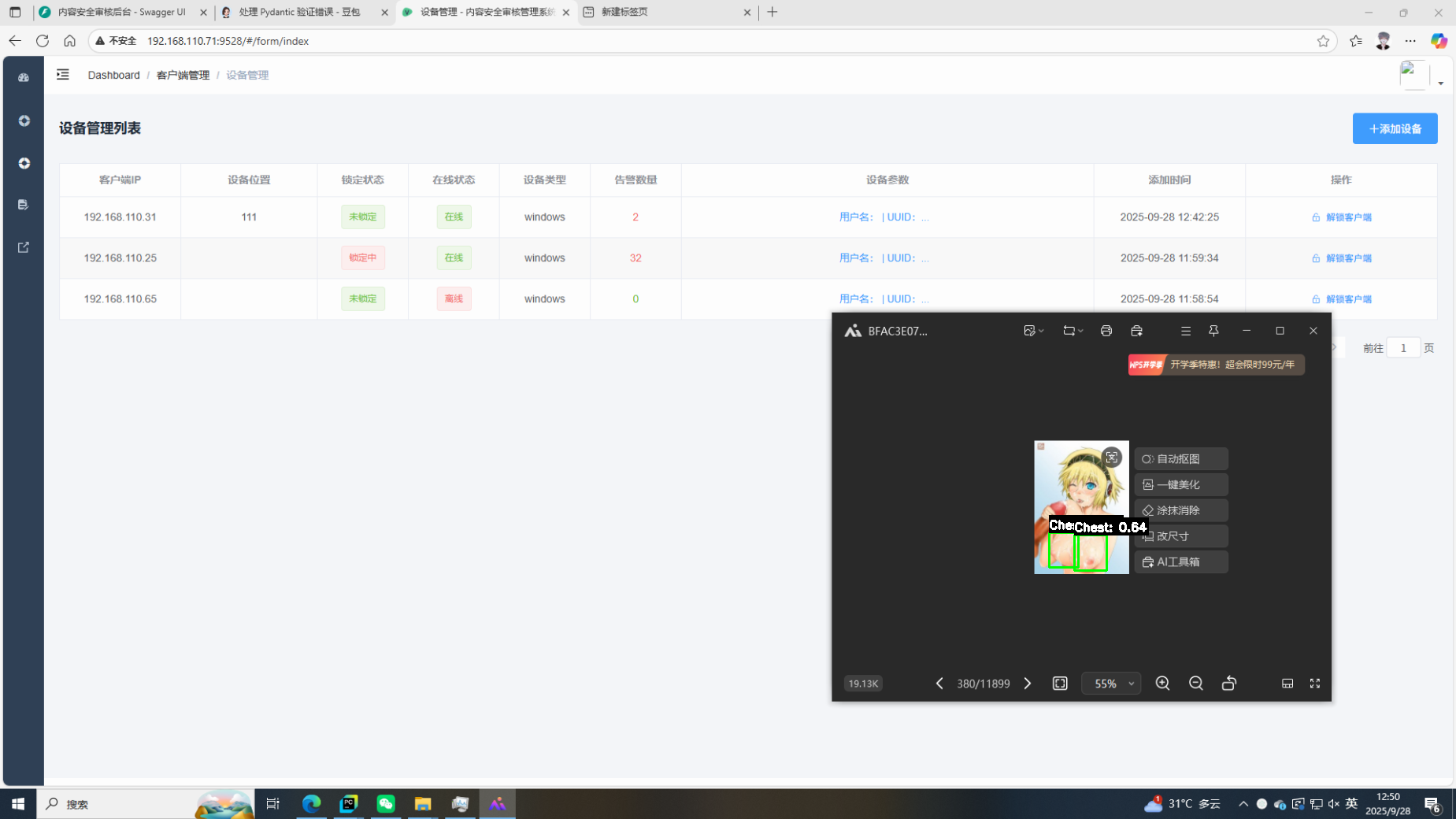Screen dimensions: 1456x819
Task: Click 解锁客户端 for 192.168.110.25
Action: (1342, 258)
